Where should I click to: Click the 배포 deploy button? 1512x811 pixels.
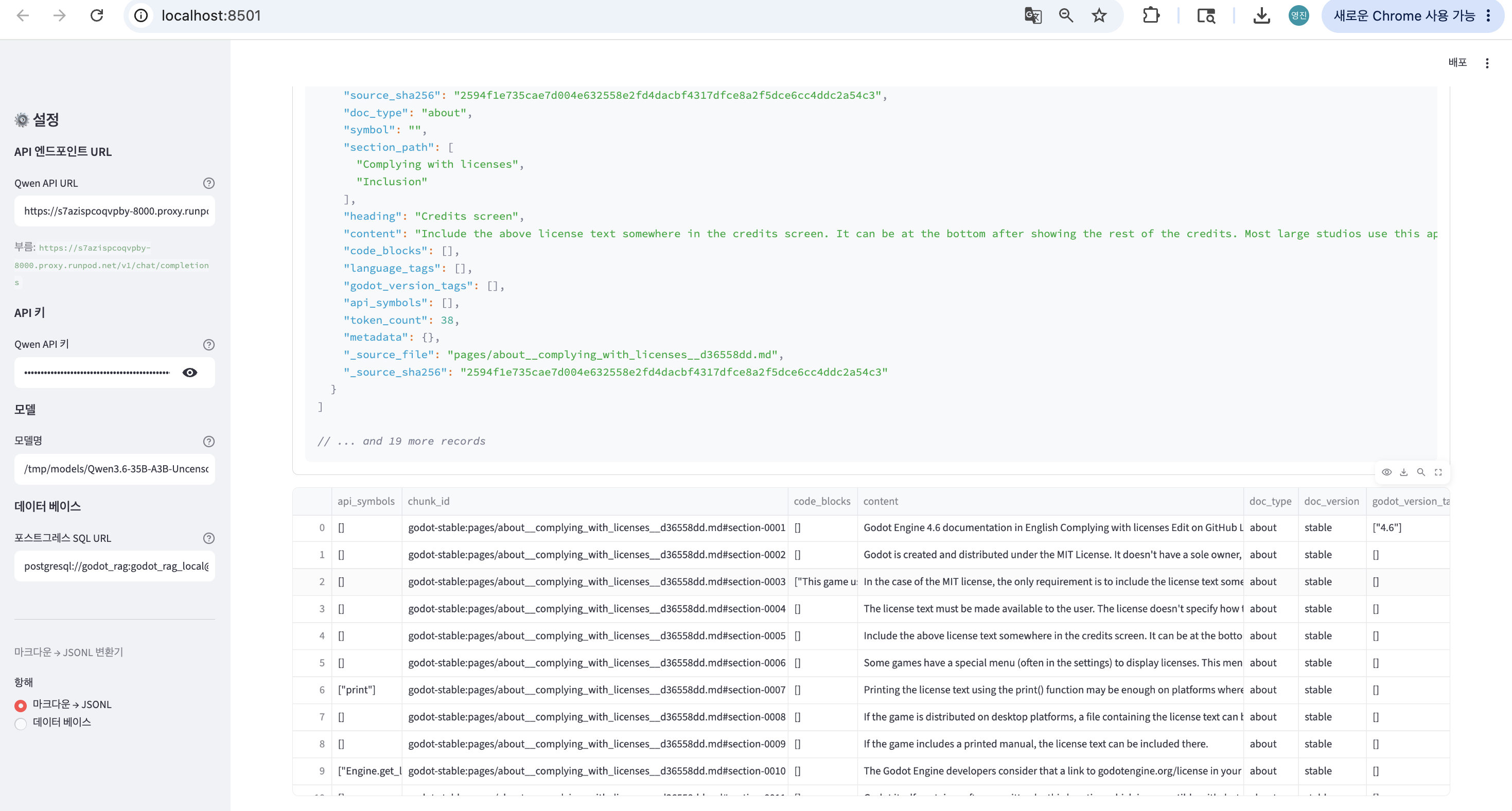point(1457,63)
